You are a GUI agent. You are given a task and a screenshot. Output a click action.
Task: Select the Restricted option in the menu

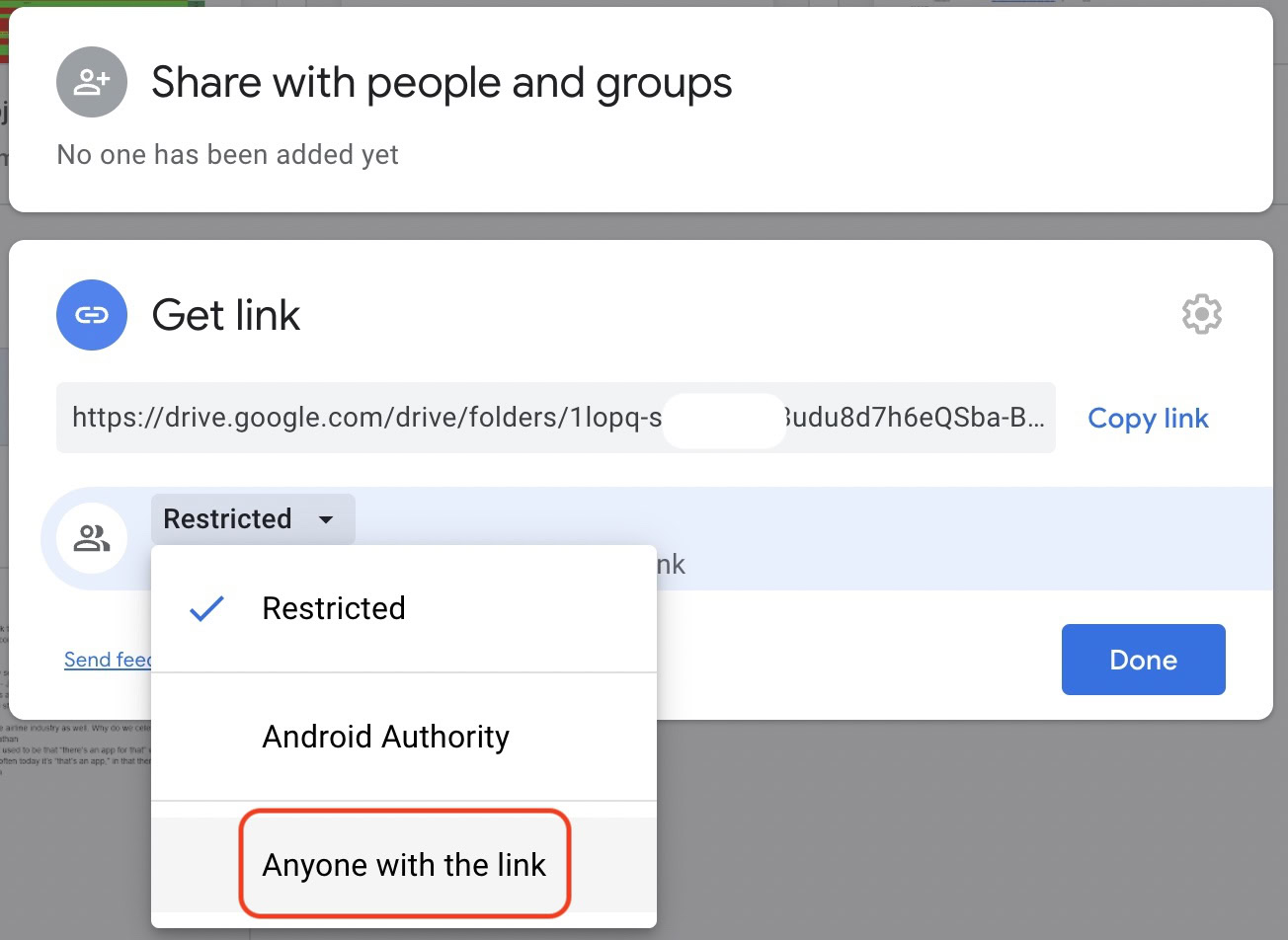pos(333,608)
